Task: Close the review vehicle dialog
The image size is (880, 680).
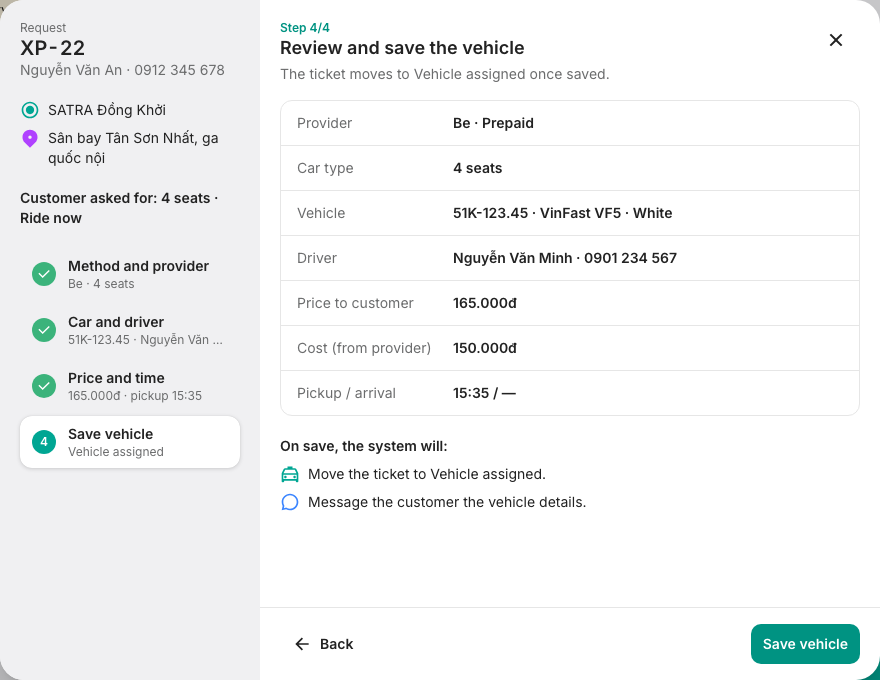Action: (x=836, y=40)
